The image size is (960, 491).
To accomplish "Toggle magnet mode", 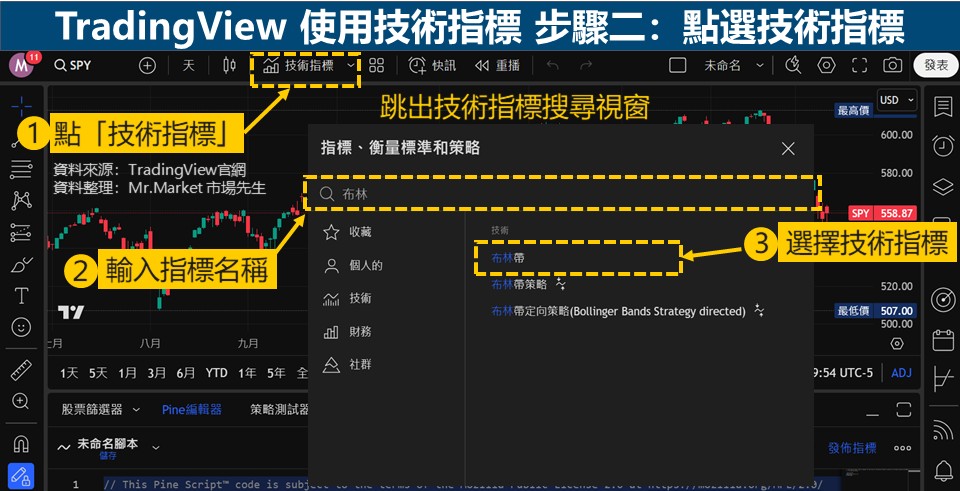I will coord(21,444).
